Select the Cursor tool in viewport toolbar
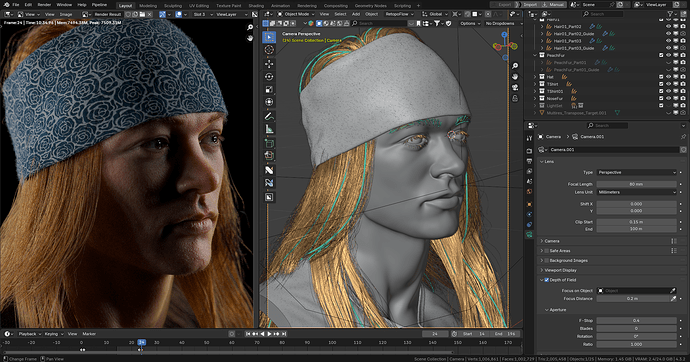The width and height of the screenshot is (690, 362). click(269, 50)
